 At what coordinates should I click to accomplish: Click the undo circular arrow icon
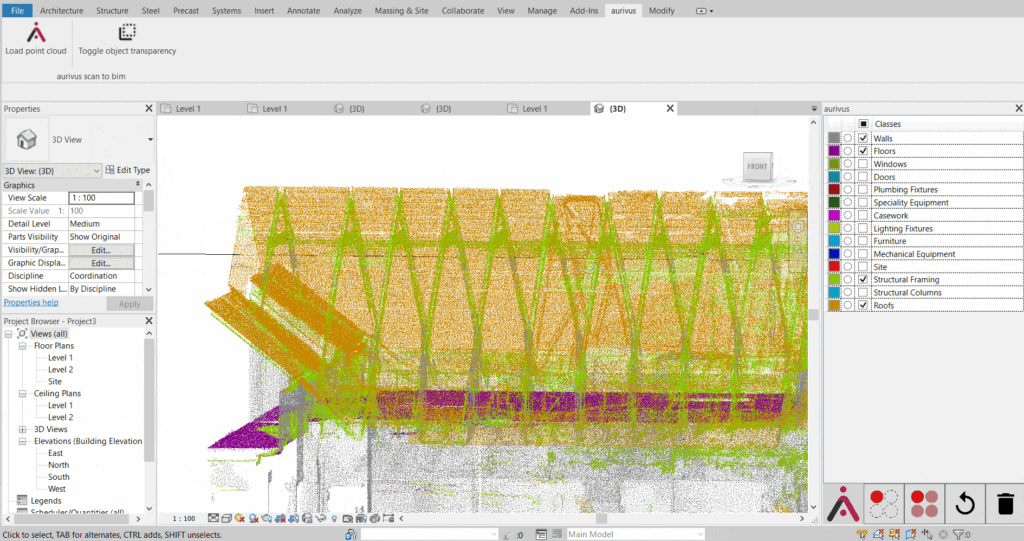pyautogui.click(x=965, y=504)
